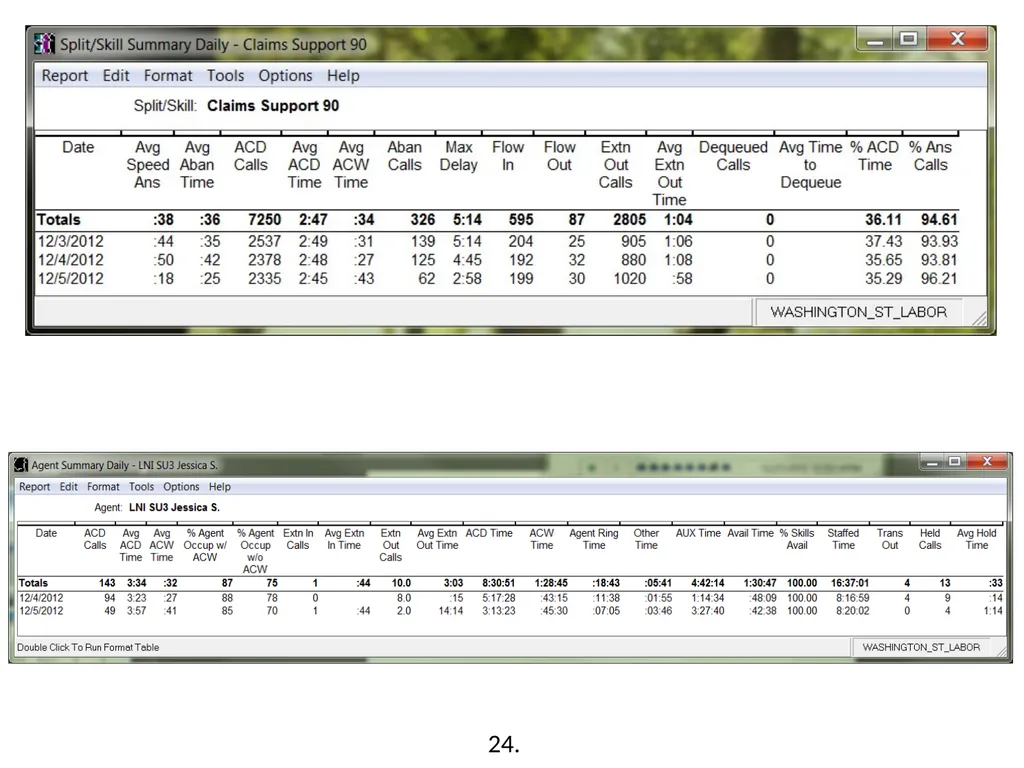The width and height of the screenshot is (1024, 768).
Task: Click Extn Out Calls value 1020
Action: click(x=630, y=279)
